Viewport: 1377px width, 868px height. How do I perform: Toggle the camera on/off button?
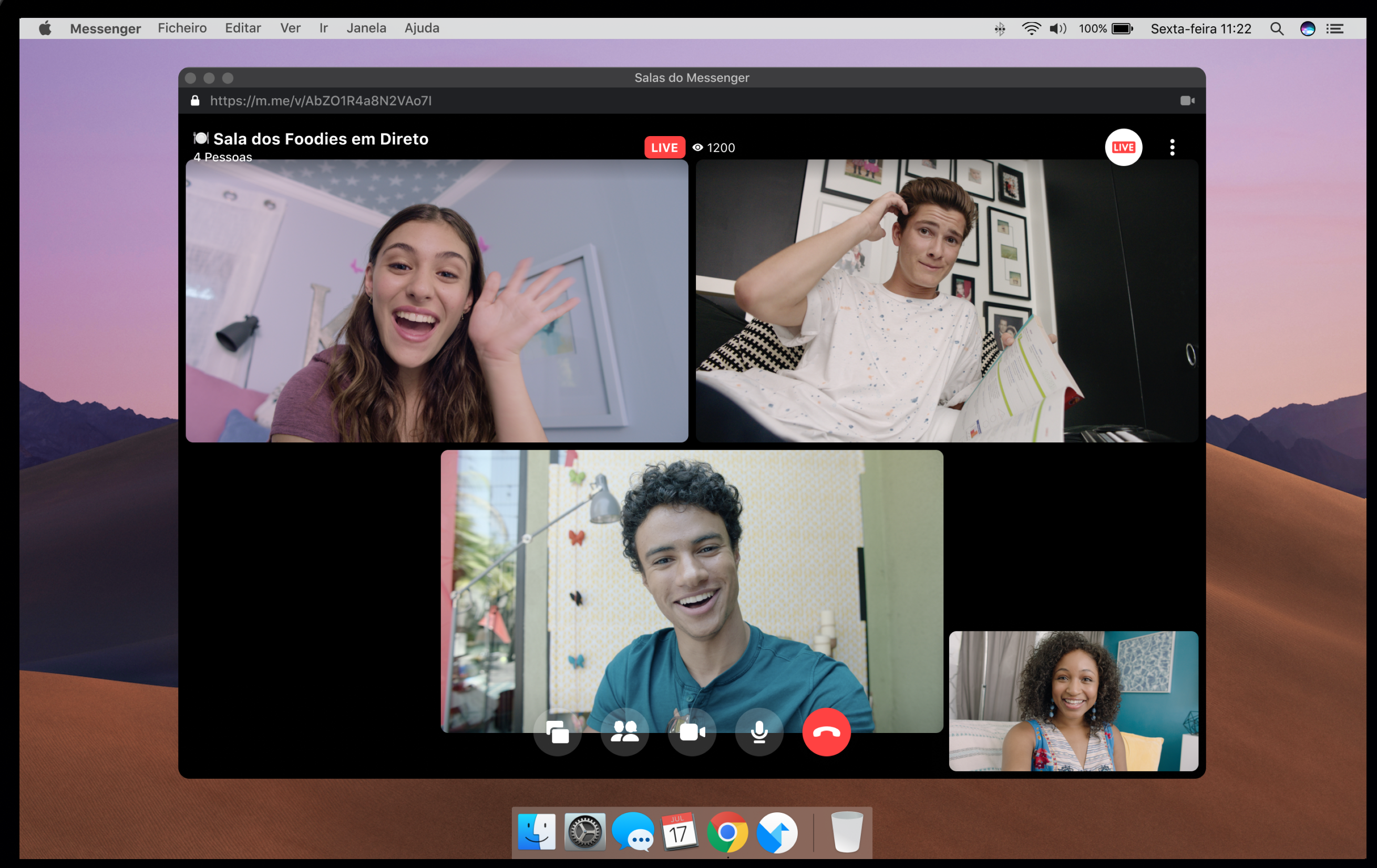point(692,732)
